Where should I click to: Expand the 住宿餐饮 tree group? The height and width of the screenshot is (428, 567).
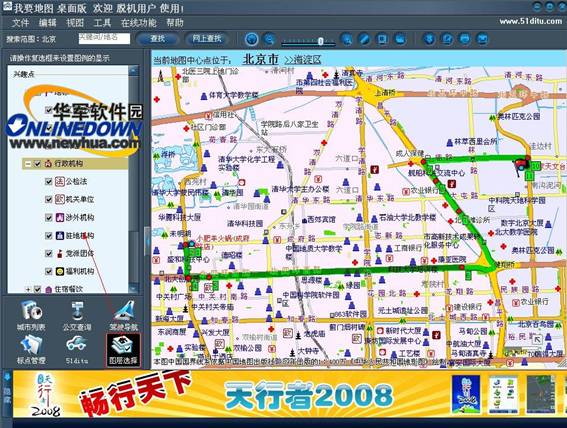[x=27, y=289]
